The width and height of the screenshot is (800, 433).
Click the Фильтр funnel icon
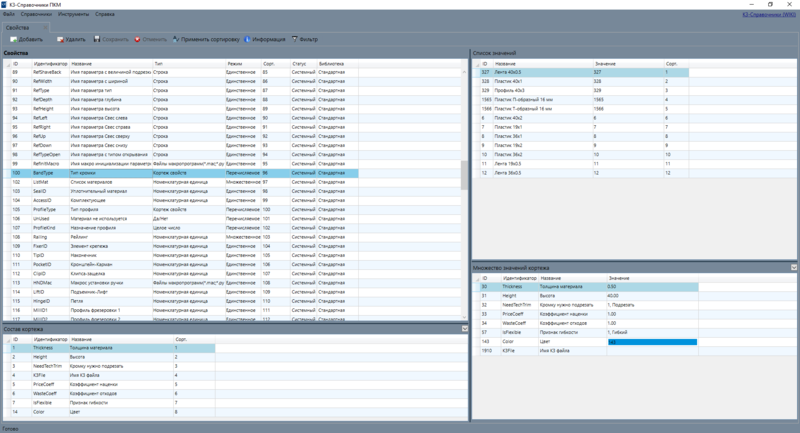(x=294, y=39)
